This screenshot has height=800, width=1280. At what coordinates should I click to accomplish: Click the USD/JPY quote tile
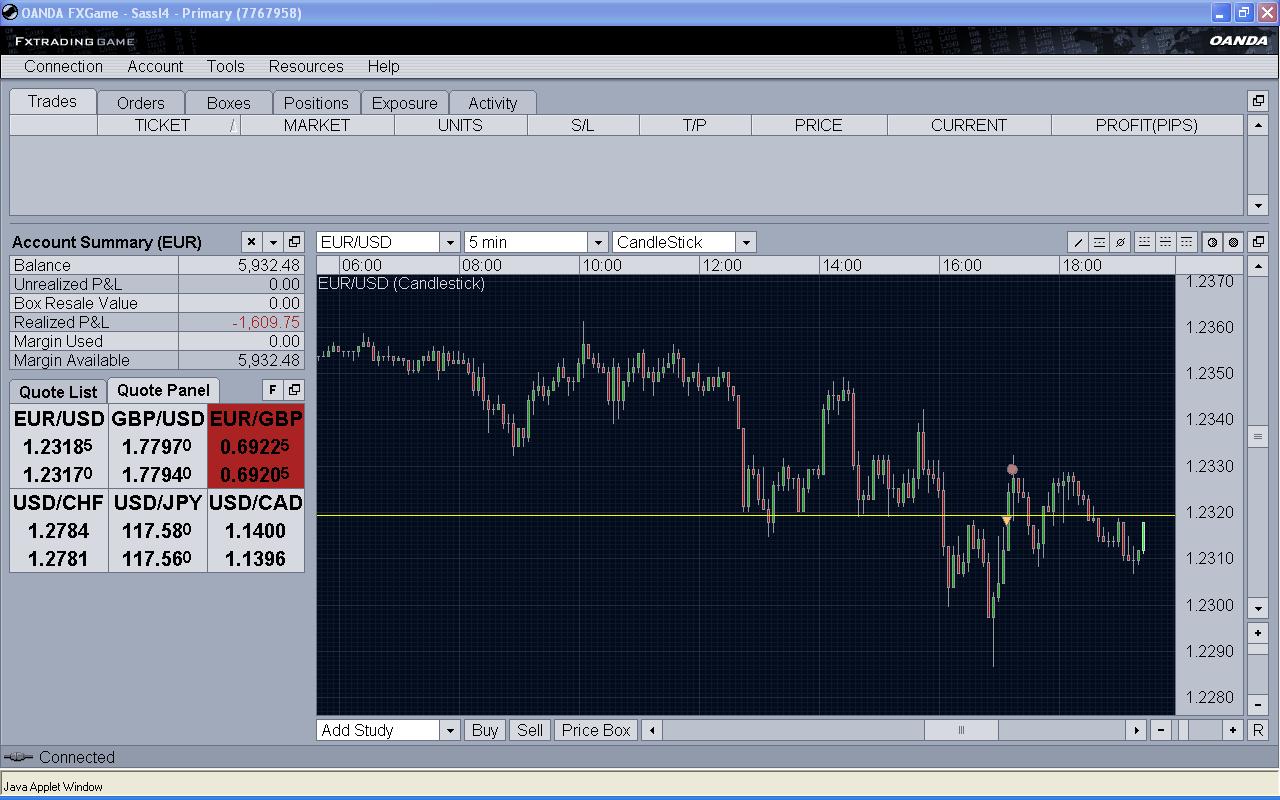[x=158, y=530]
